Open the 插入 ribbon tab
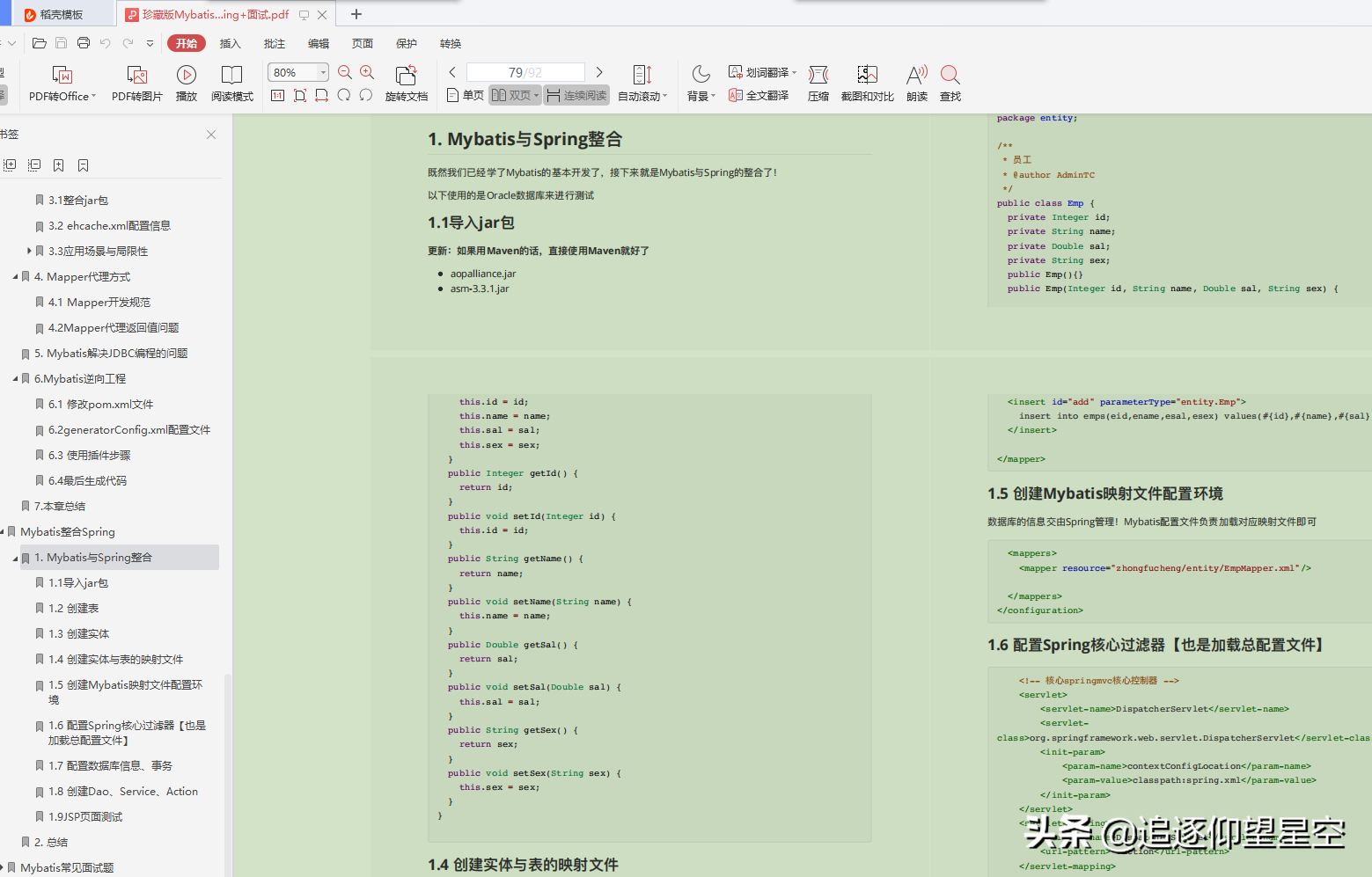1372x877 pixels. 230,43
